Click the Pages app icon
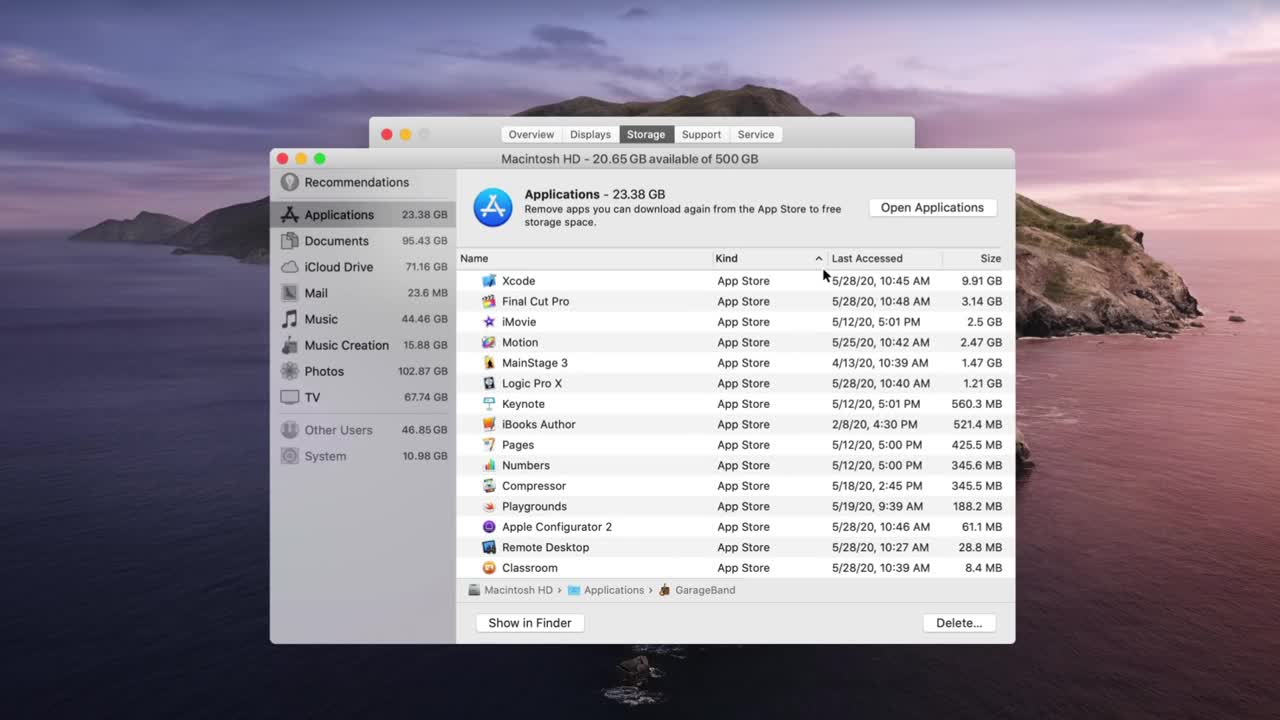This screenshot has width=1280, height=720. (x=489, y=445)
